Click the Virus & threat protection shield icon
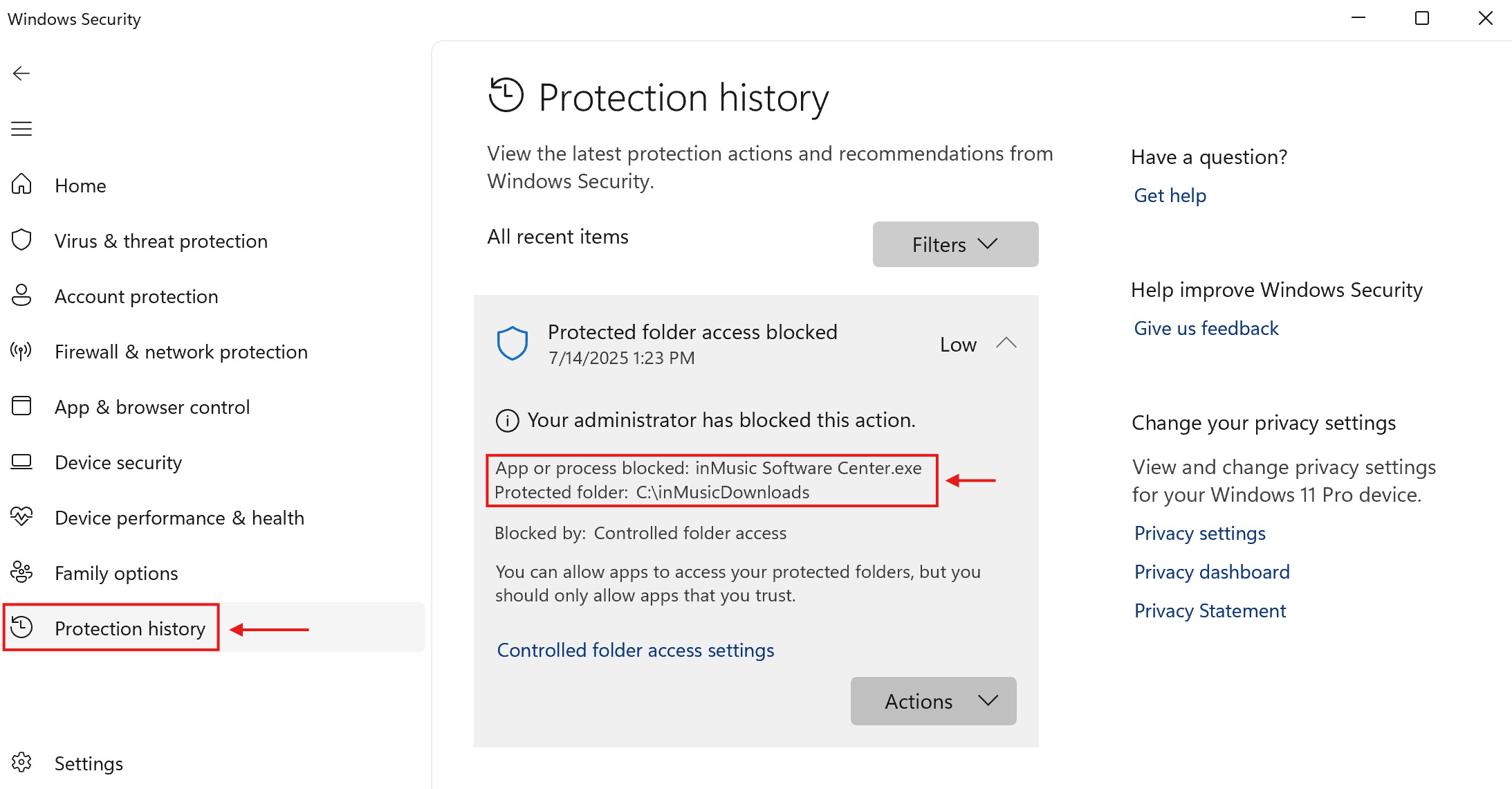This screenshot has width=1512, height=789. point(21,240)
